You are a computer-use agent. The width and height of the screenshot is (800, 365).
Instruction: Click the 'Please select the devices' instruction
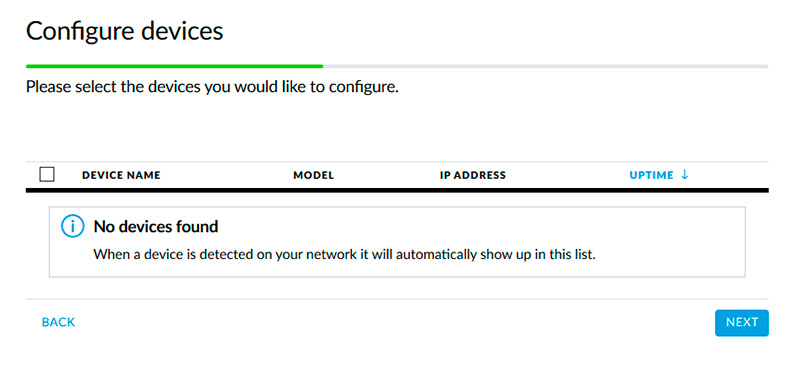point(212,87)
